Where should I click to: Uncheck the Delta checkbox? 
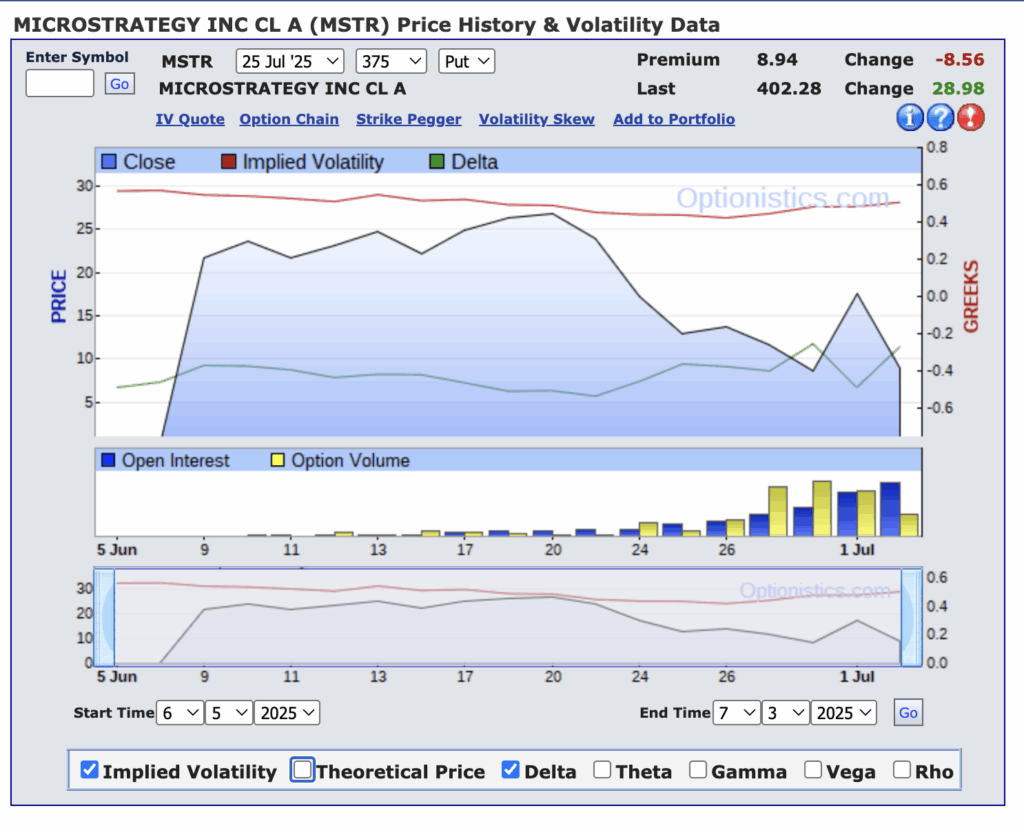(511, 770)
